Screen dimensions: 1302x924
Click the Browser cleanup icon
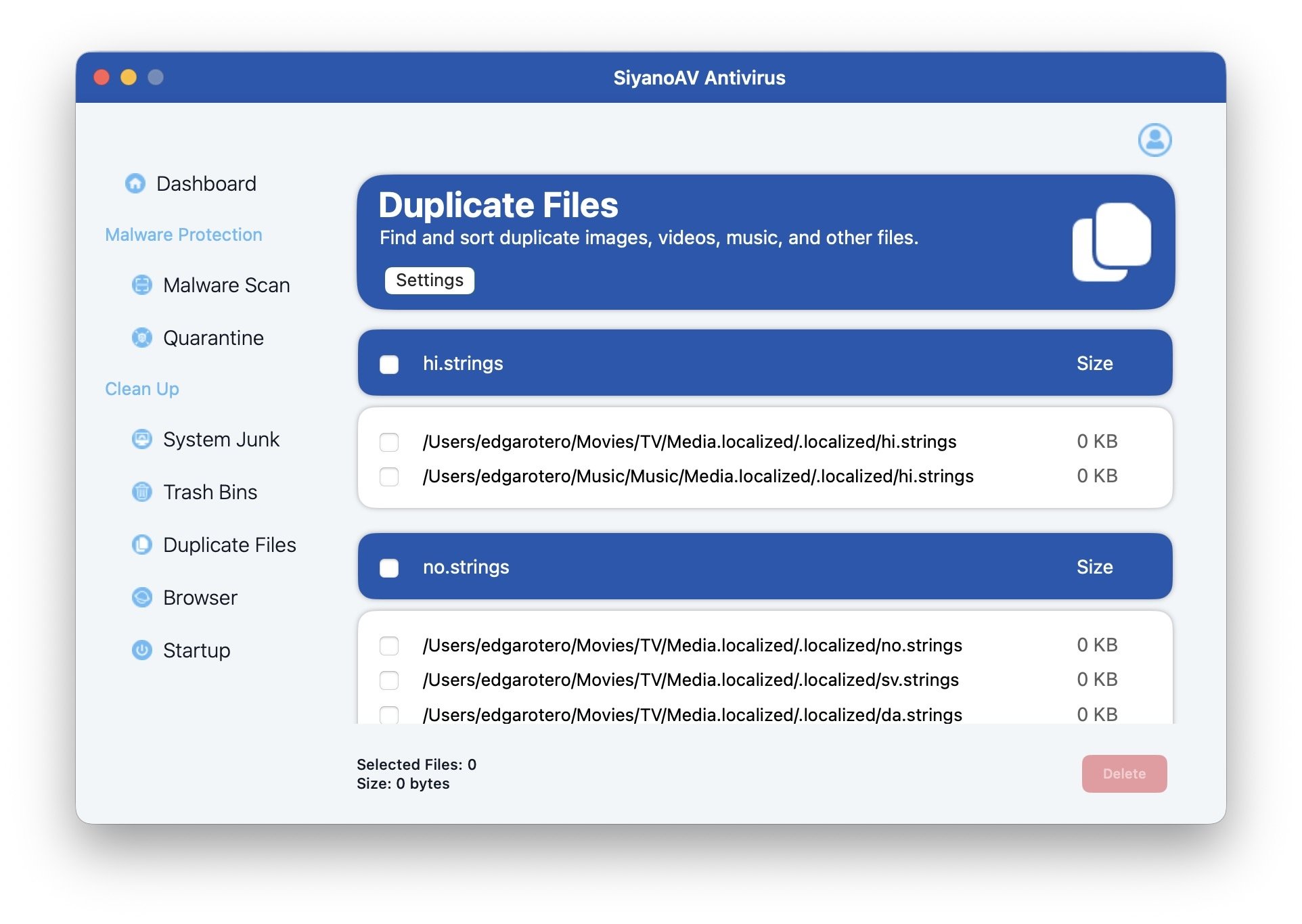pyautogui.click(x=142, y=597)
